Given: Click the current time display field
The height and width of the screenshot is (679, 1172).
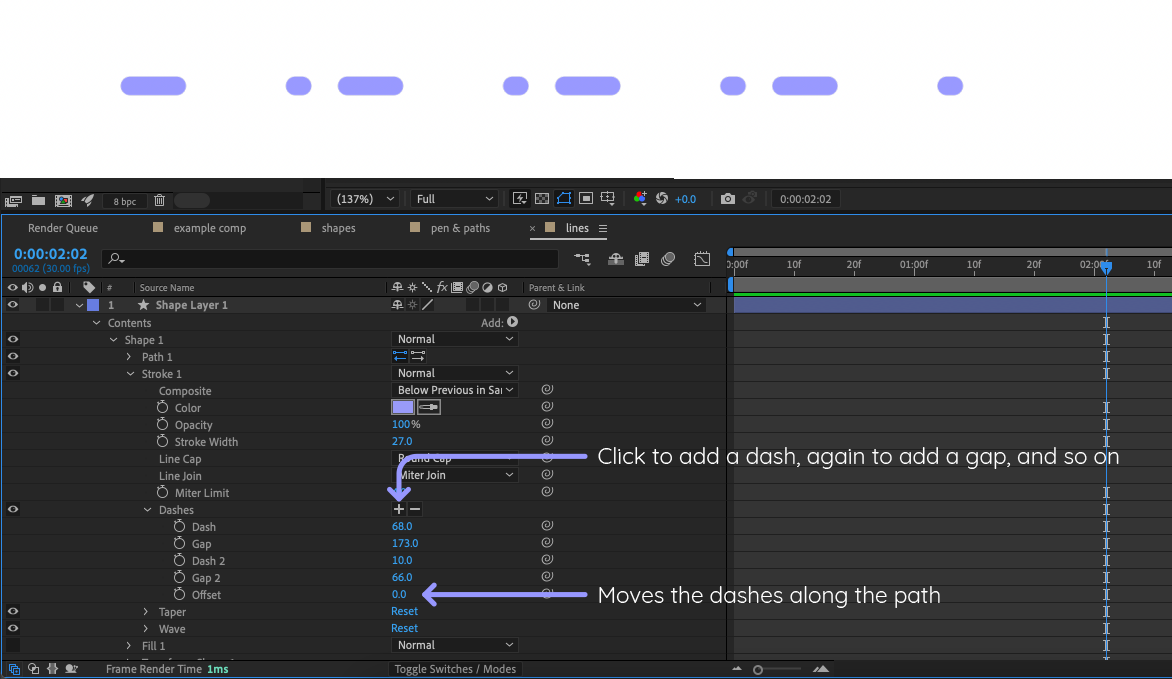Looking at the screenshot, I should 51,253.
